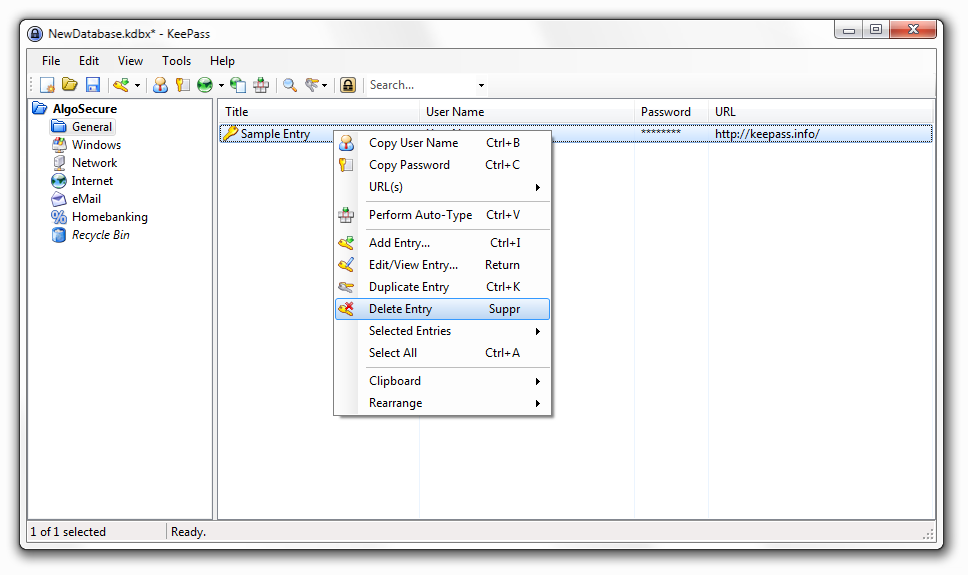
Task: Select the Homebanking group in tree
Action: 110,217
